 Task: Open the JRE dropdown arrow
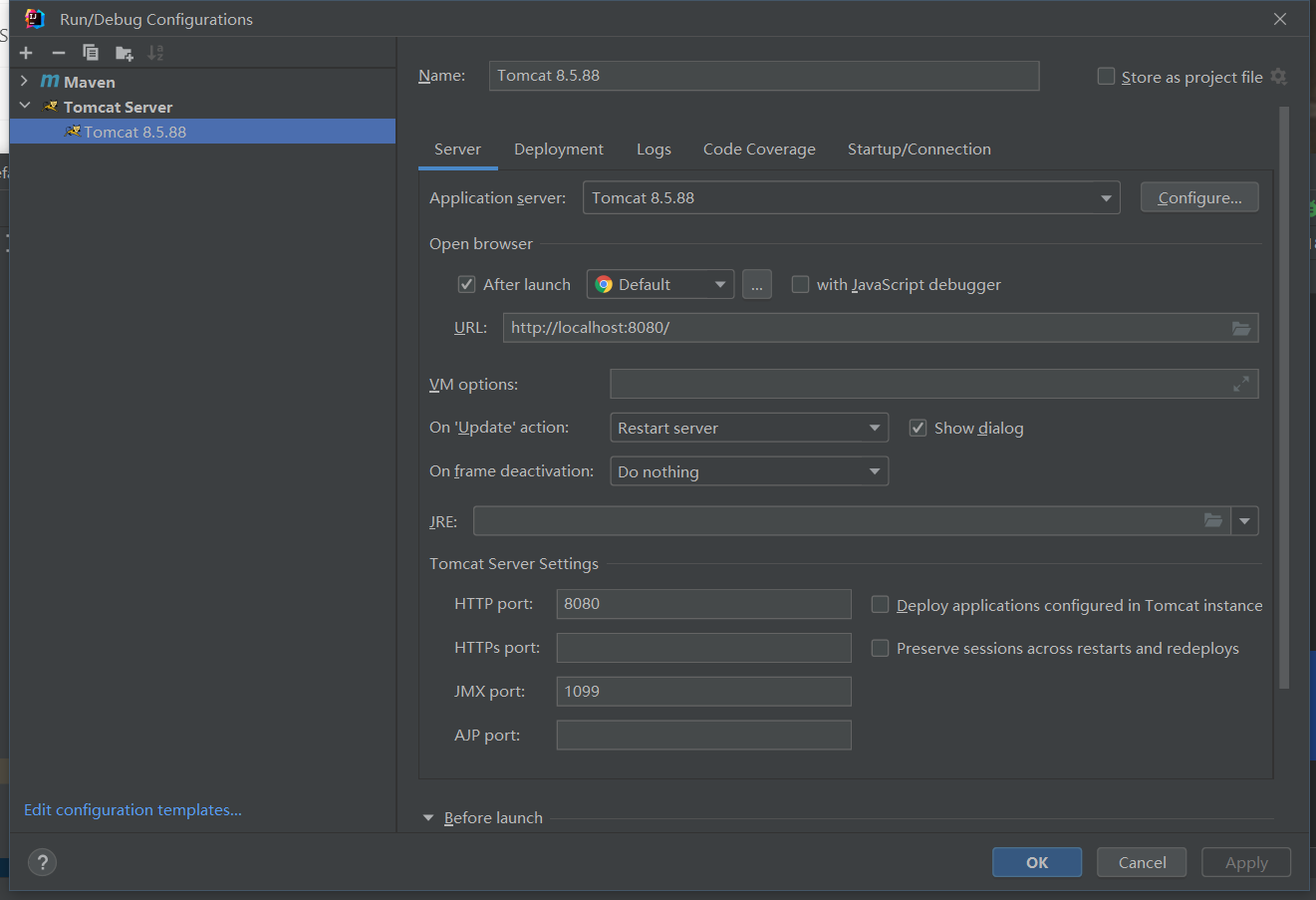[1245, 520]
